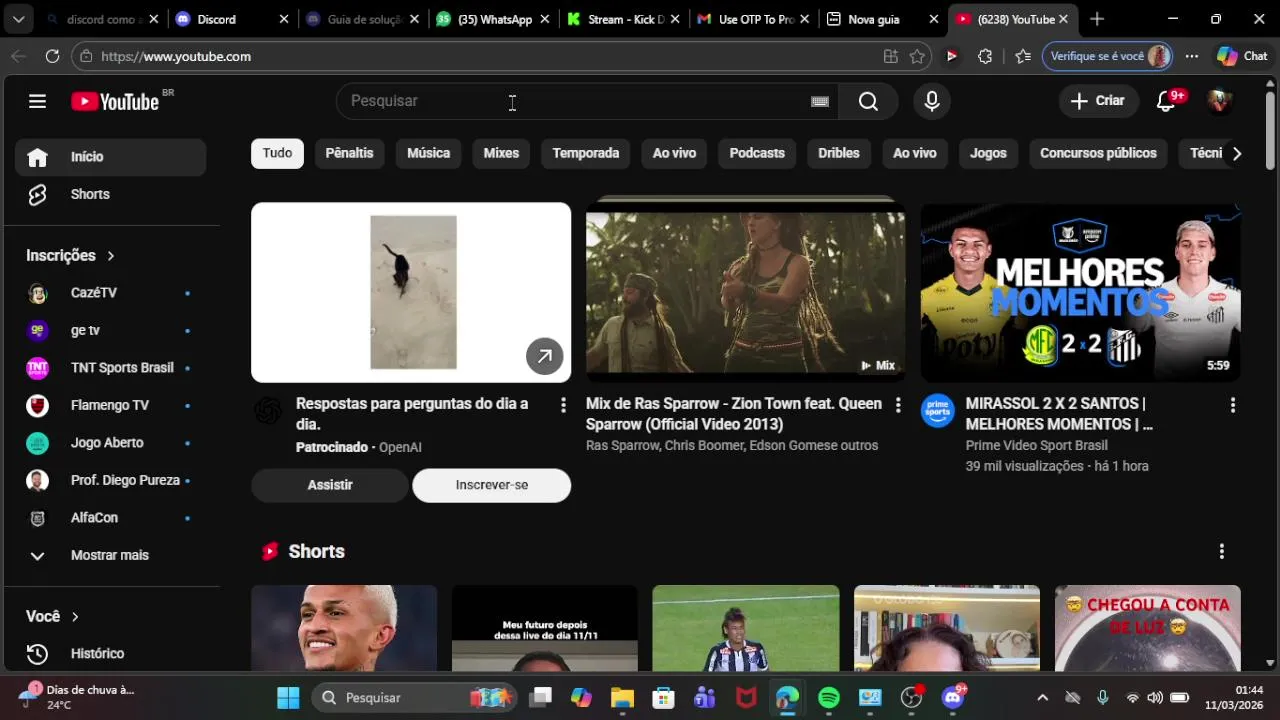Open the Shorts shelf options menu

(x=1221, y=551)
